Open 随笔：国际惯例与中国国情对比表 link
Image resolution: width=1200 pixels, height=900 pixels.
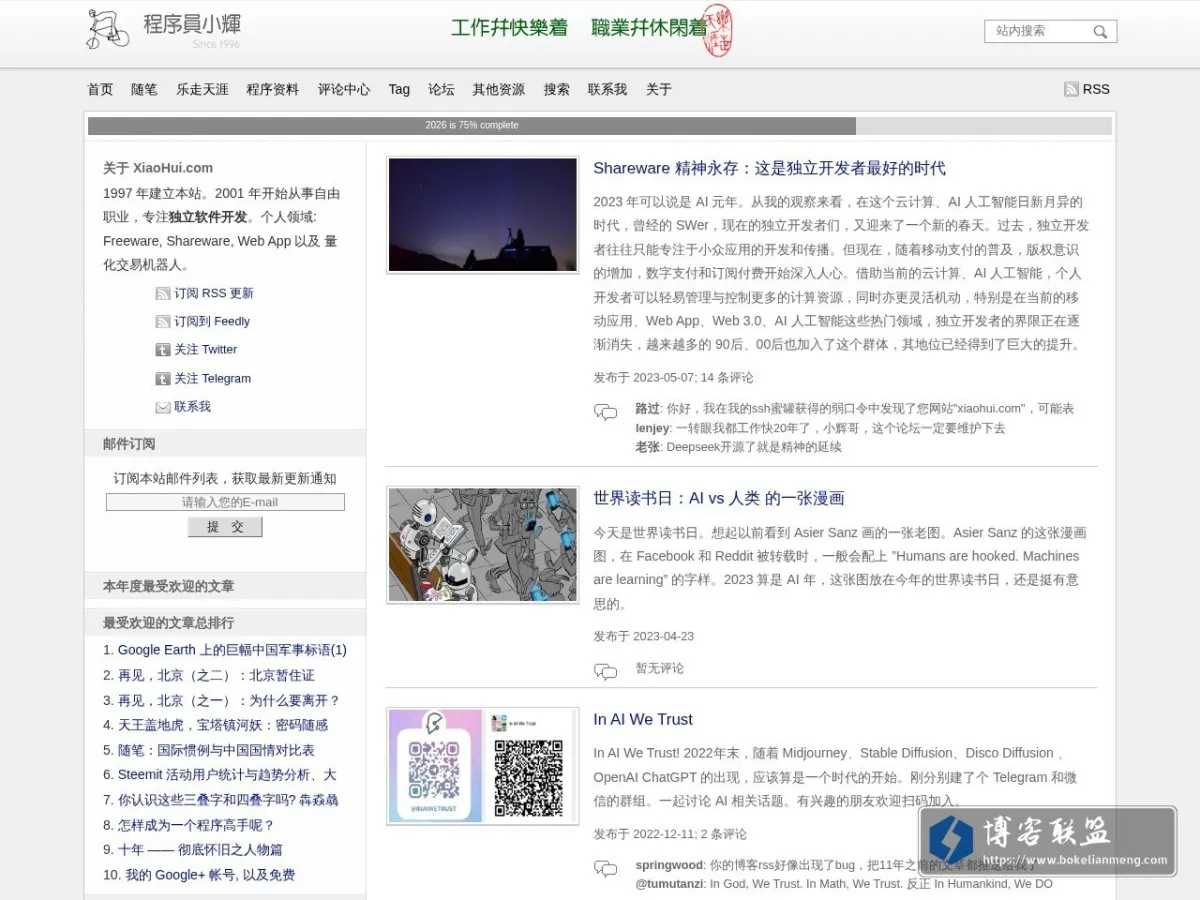[x=216, y=750]
